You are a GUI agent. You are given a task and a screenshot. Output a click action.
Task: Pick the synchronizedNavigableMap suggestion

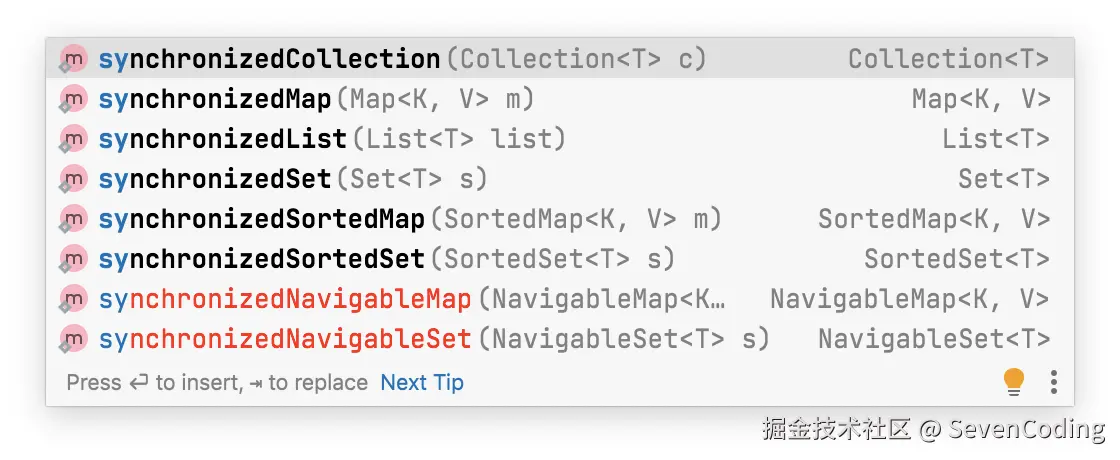coord(560,299)
